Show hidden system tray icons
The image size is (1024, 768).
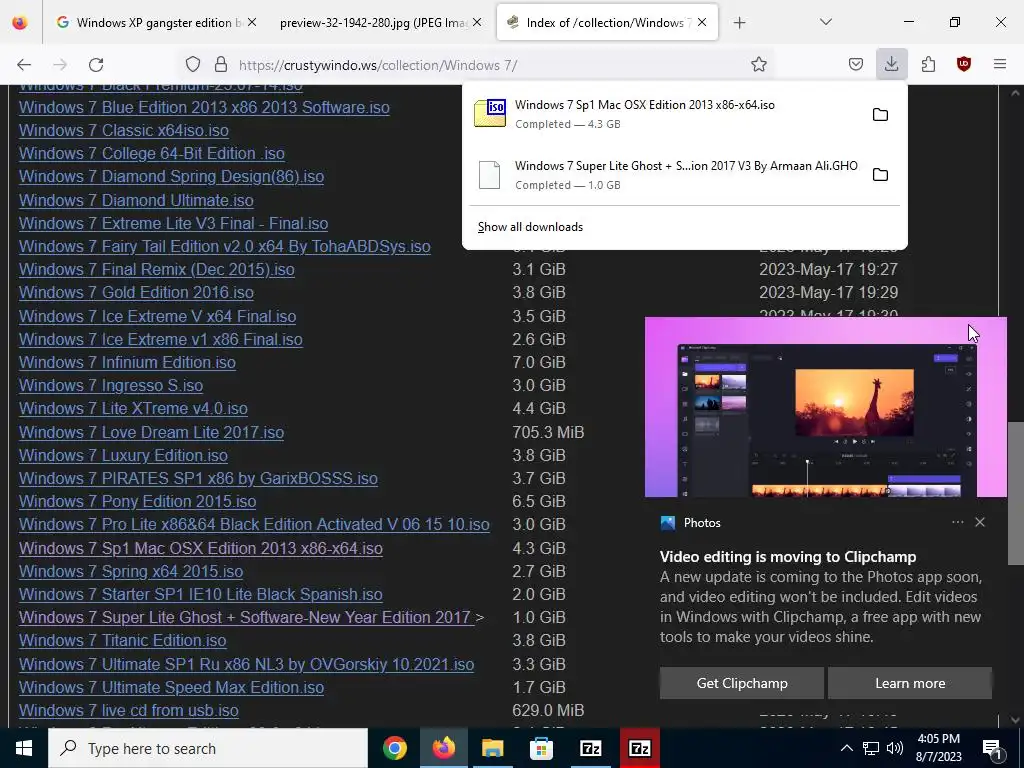[846, 748]
